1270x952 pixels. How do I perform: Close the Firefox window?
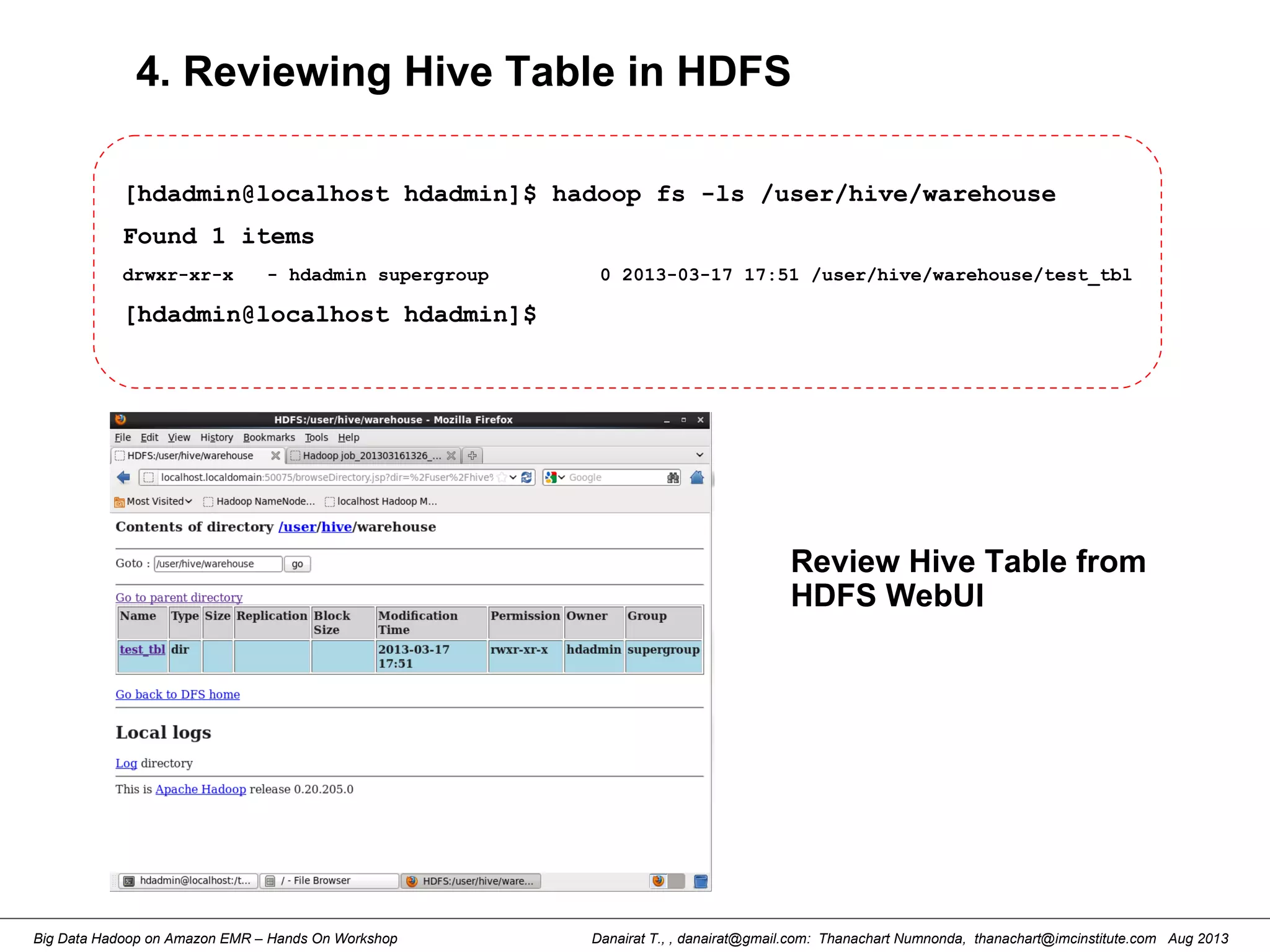point(701,420)
